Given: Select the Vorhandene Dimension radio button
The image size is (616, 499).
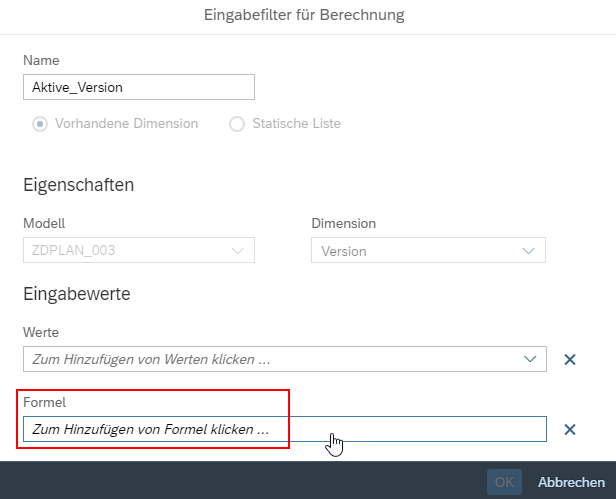Looking at the screenshot, I should [40, 124].
